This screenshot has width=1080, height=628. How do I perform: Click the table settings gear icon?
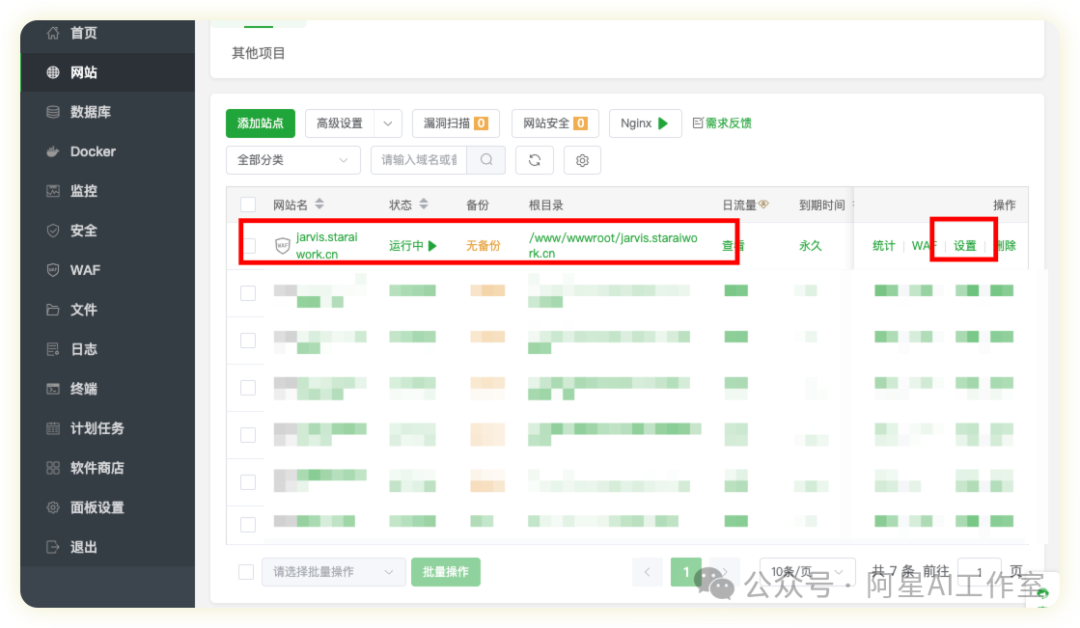tap(582, 160)
